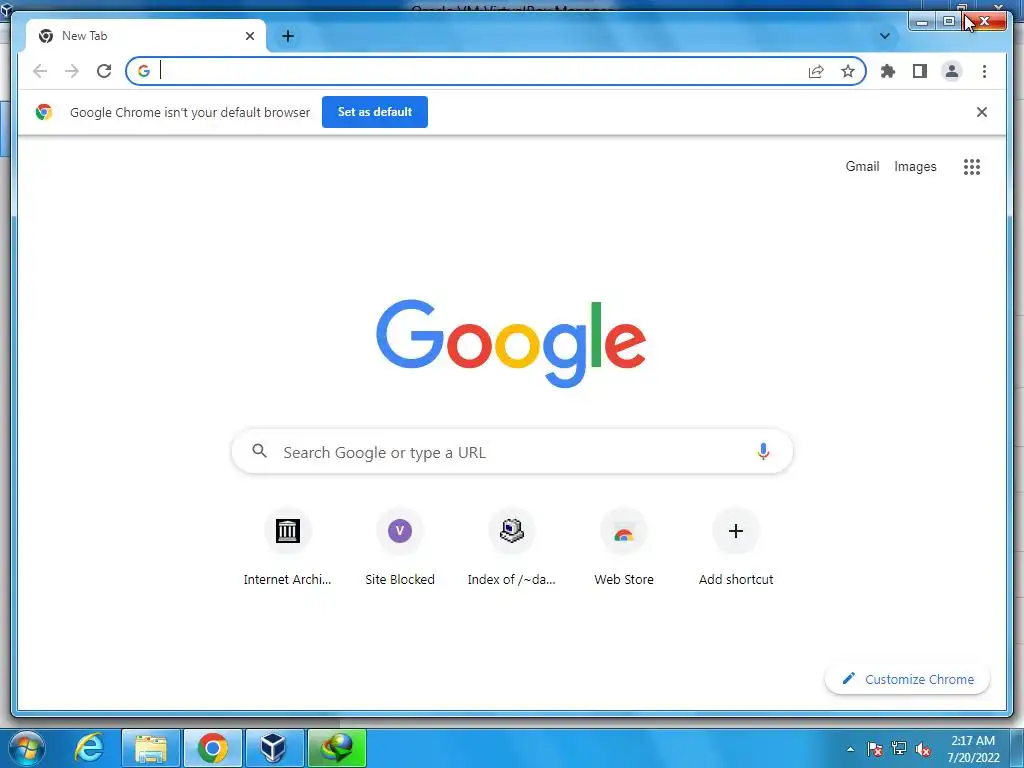Launch Internet Explorer from taskbar
The height and width of the screenshot is (768, 1024).
click(88, 748)
